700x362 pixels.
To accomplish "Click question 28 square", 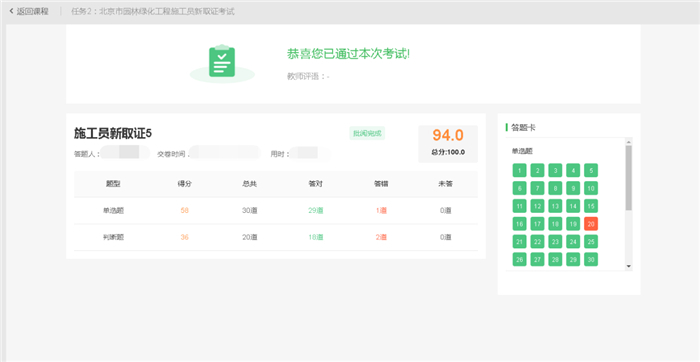I will pos(555,259).
